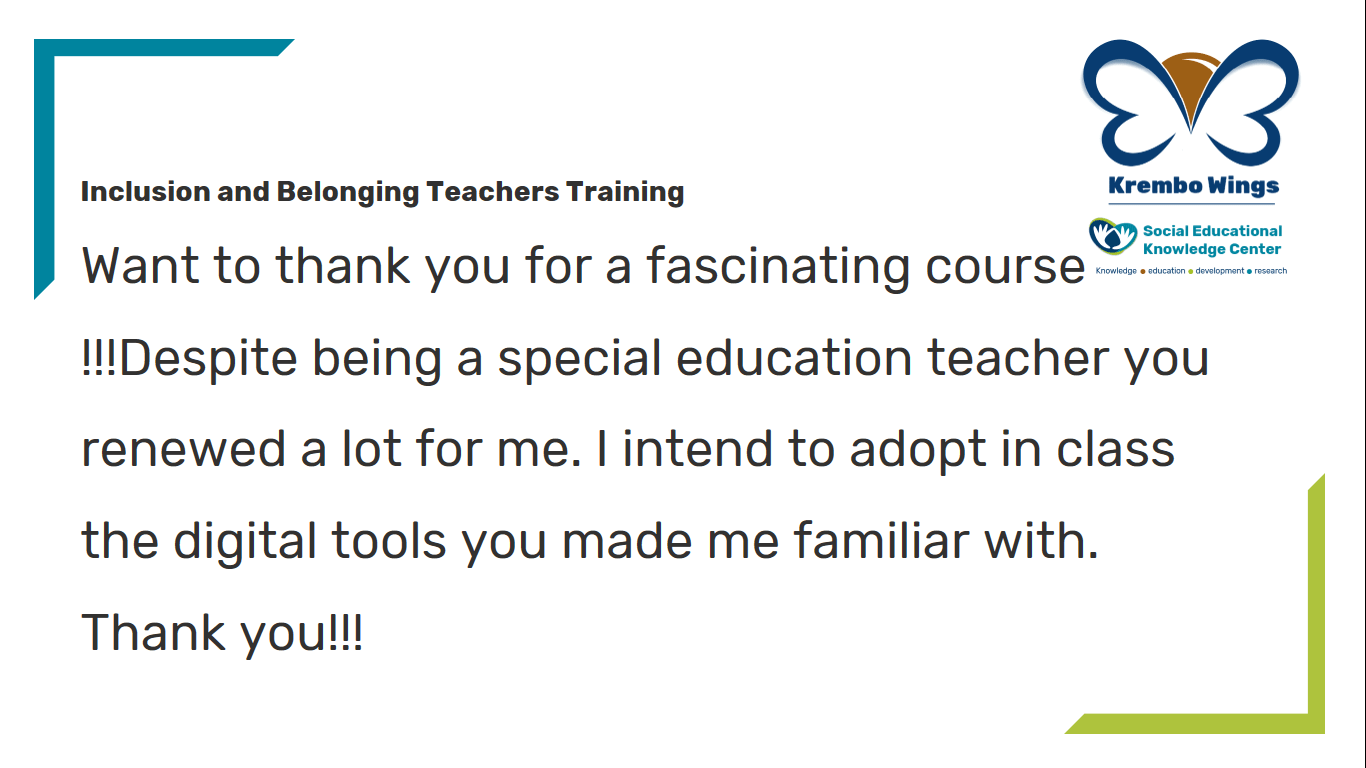
Task: Click 'Social Educational Knowledge Center' text
Action: click(1212, 240)
